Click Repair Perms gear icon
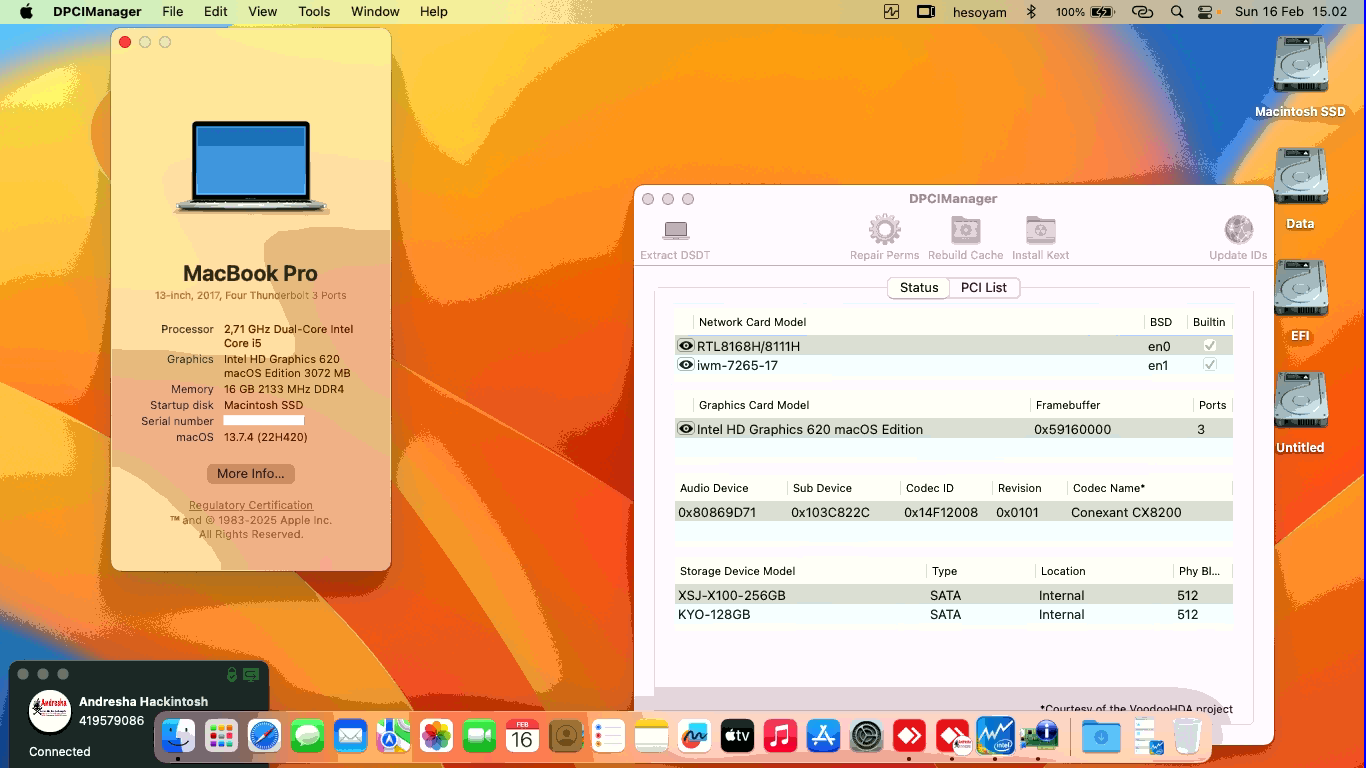The image size is (1366, 768). [x=885, y=230]
